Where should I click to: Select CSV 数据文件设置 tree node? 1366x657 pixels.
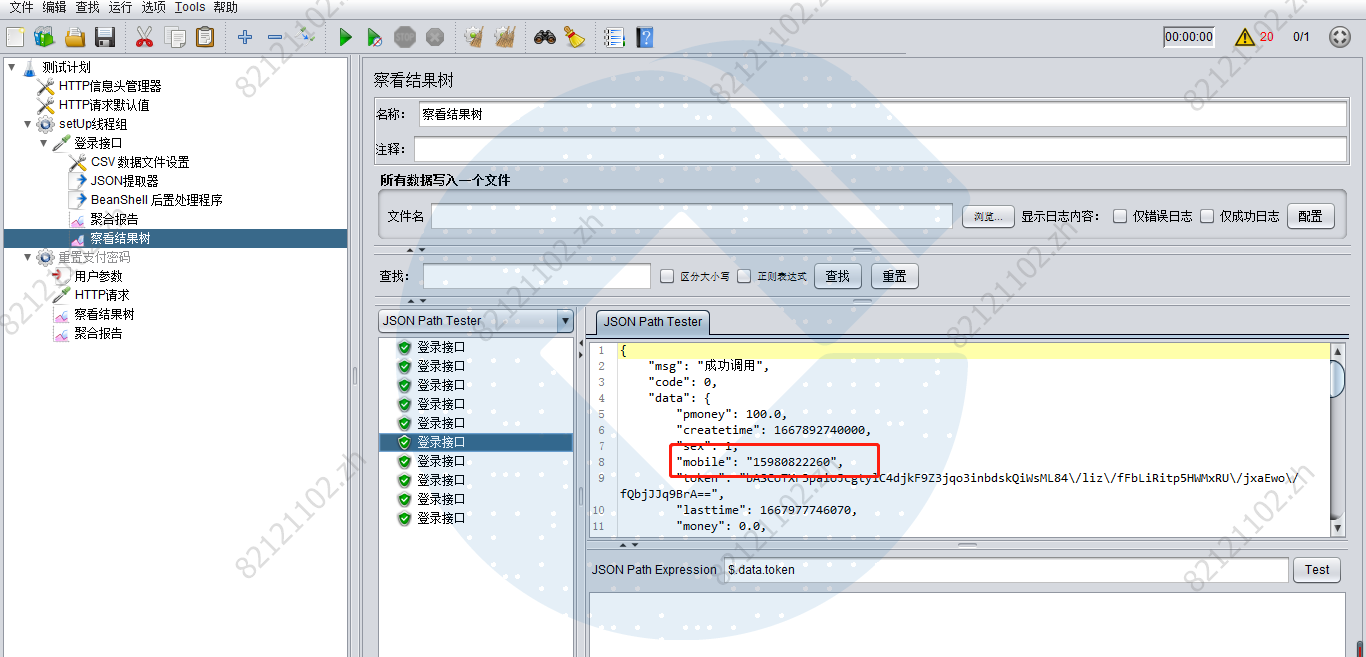[x=140, y=162]
